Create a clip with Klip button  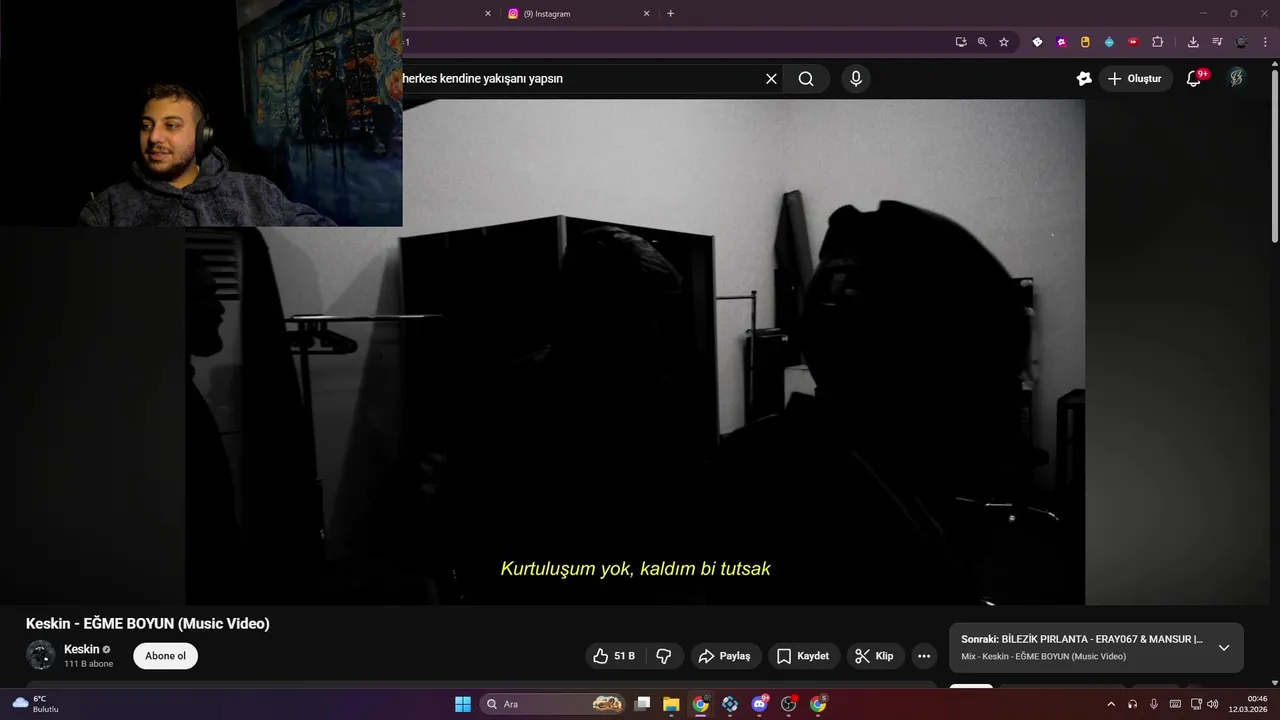(x=875, y=656)
